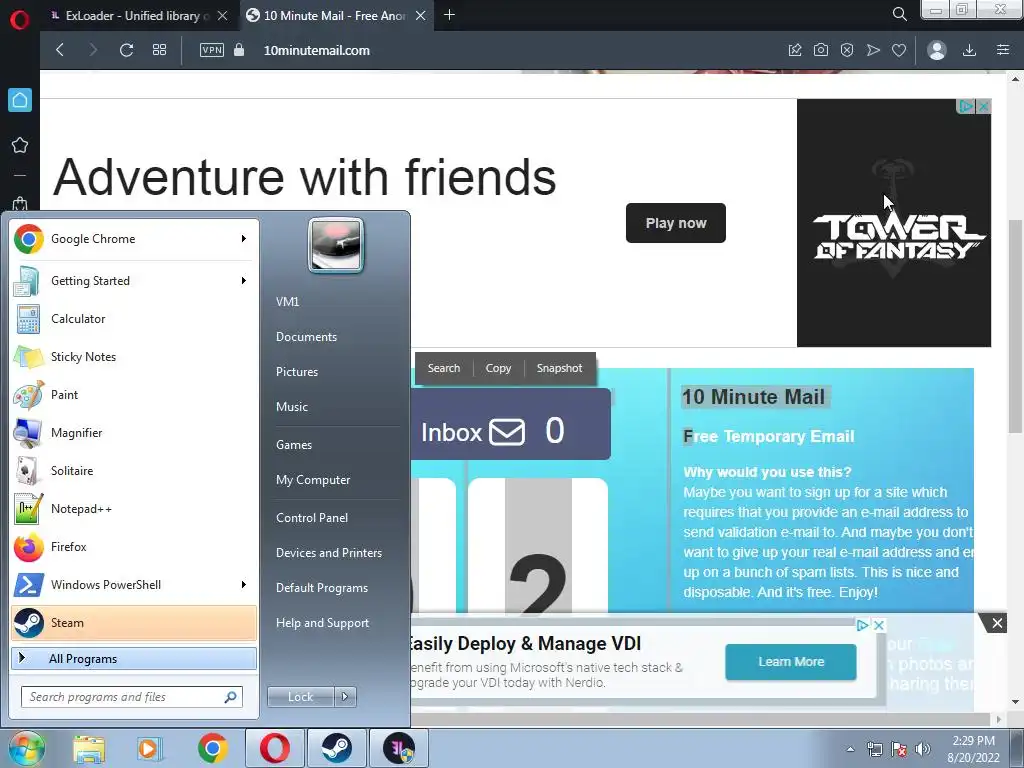
Task: Open Calculator from the Start menu
Action: 133,319
